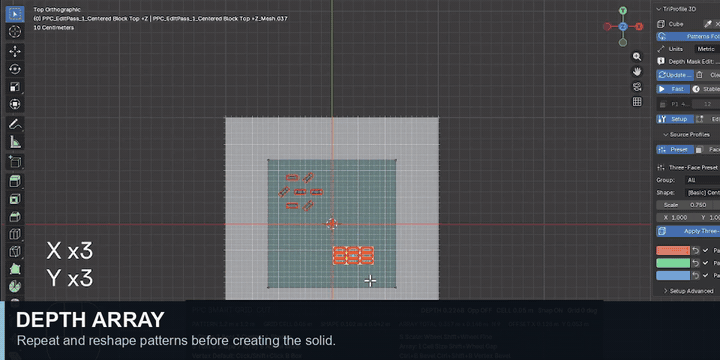Open the Shape dropdown [Basic] Cen

pos(702,193)
